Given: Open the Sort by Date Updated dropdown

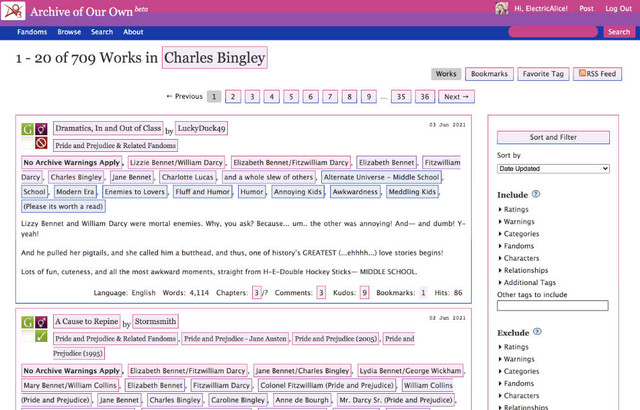Looking at the screenshot, I should tap(553, 168).
